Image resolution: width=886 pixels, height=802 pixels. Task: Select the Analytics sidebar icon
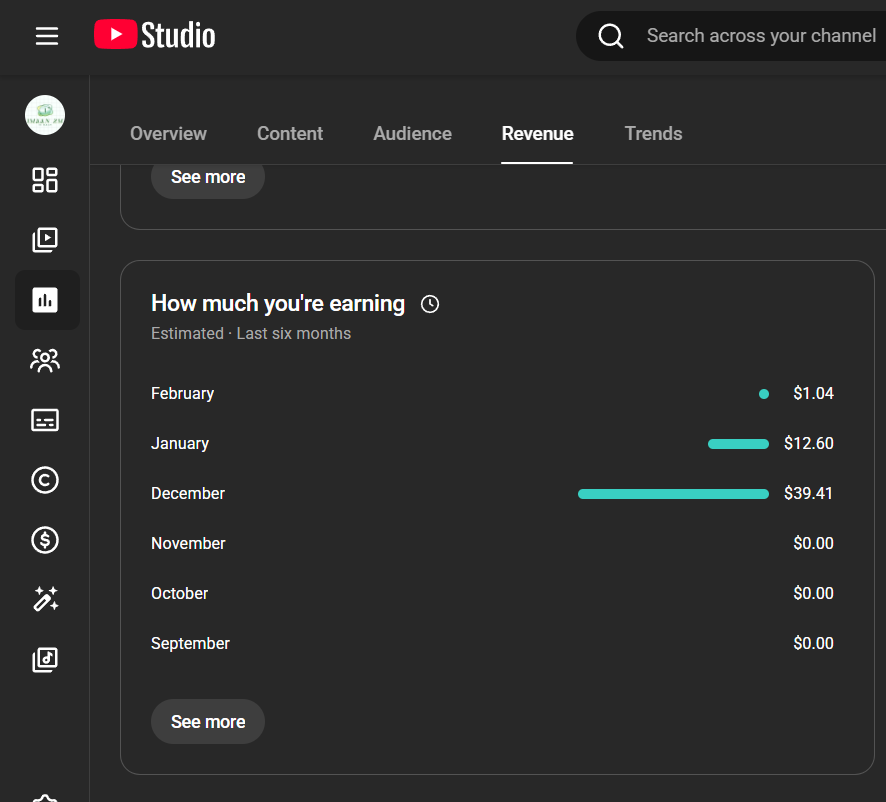(x=45, y=300)
